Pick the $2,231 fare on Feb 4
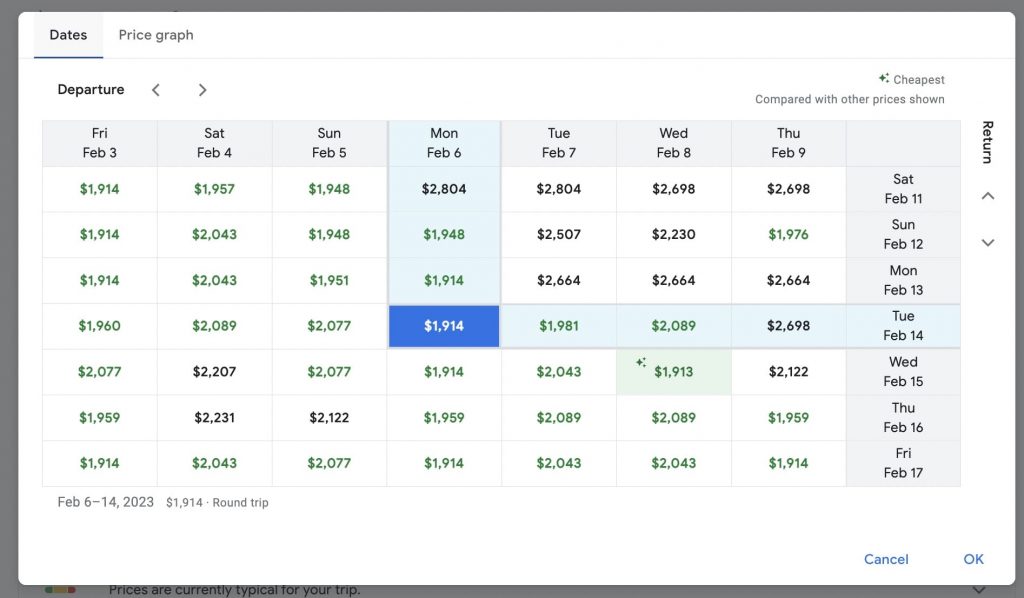This screenshot has width=1024, height=598. click(214, 418)
